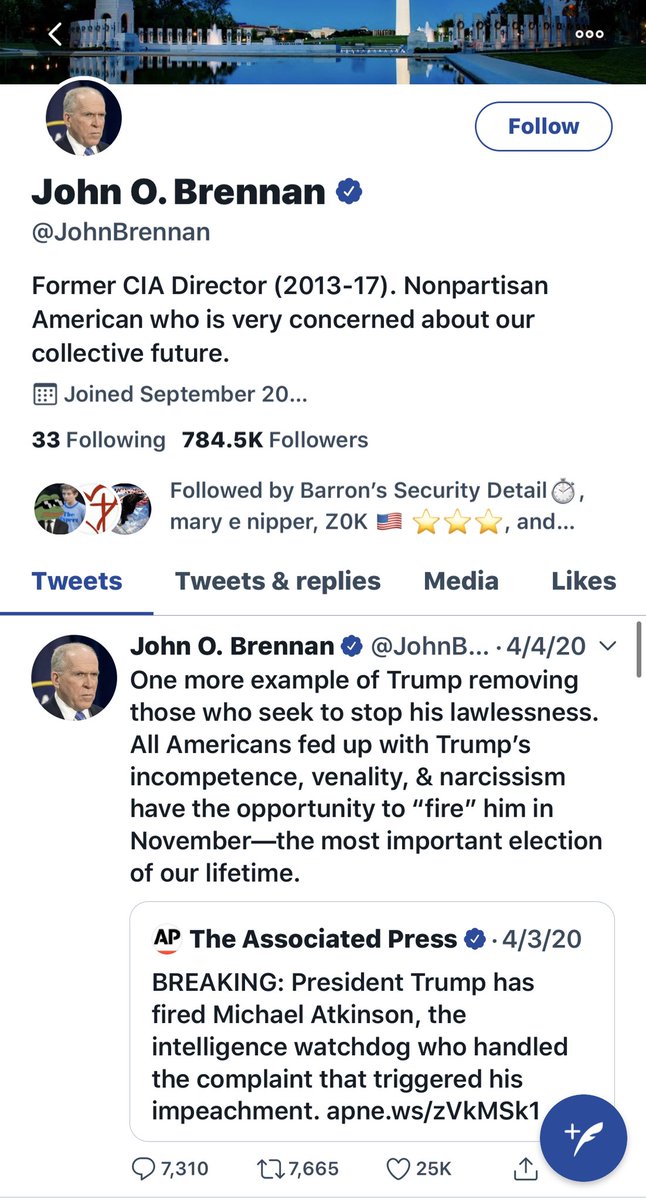The image size is (646, 1200).
Task: Tap the reply icon with 7,310 comments
Action: (144, 1167)
